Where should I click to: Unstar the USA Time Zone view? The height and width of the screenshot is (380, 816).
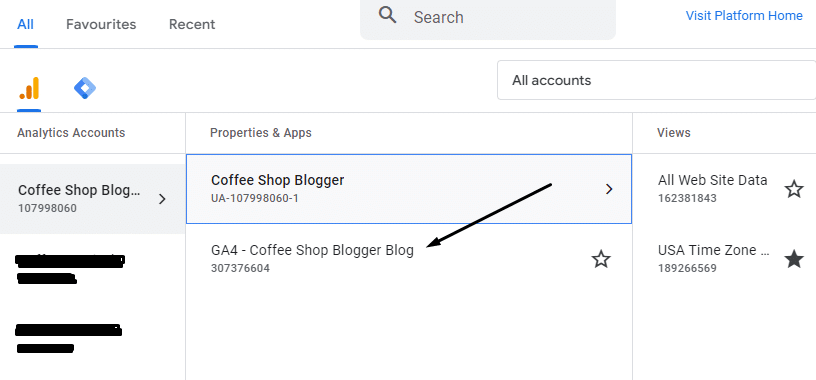point(794,259)
